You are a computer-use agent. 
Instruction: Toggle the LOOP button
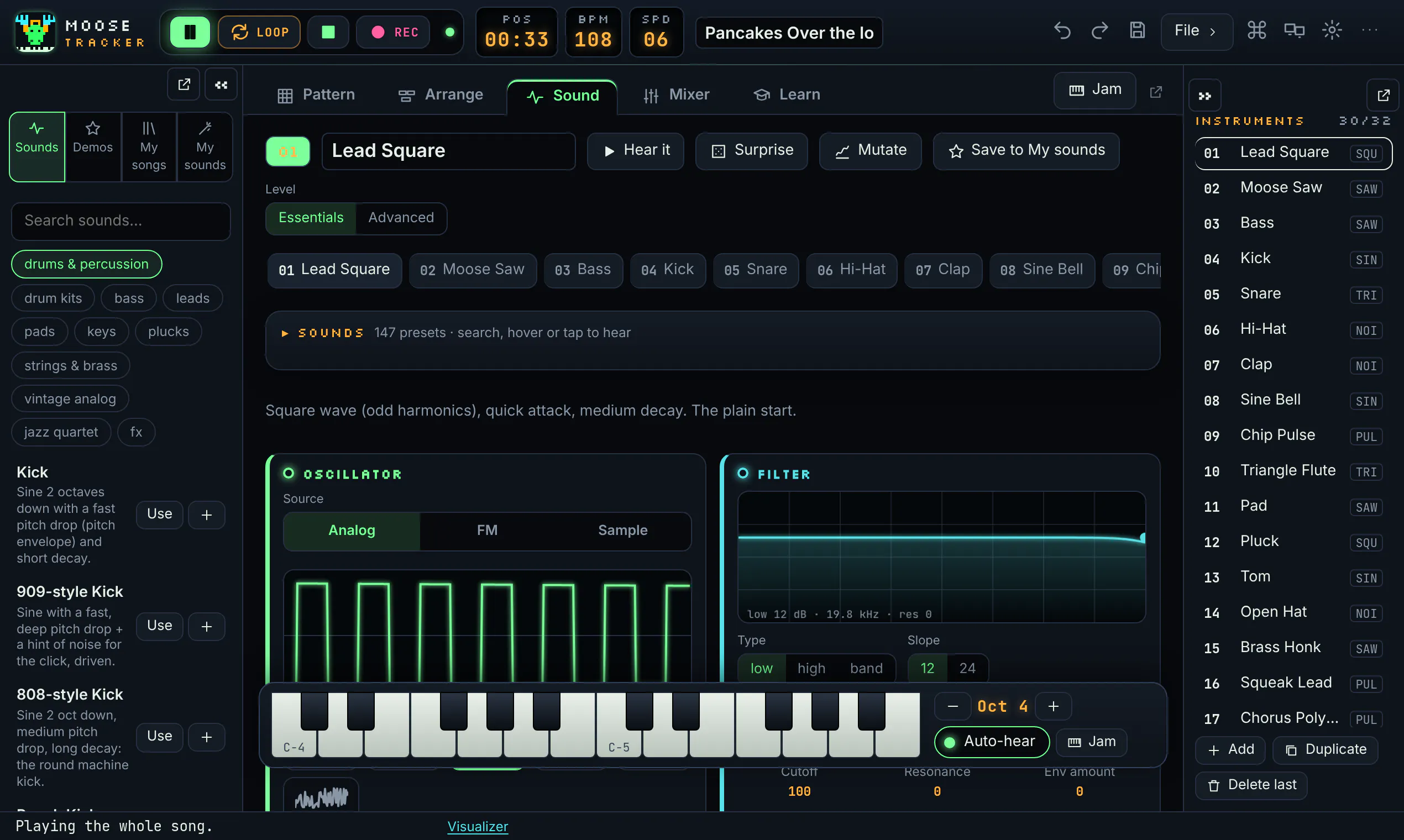(x=259, y=32)
